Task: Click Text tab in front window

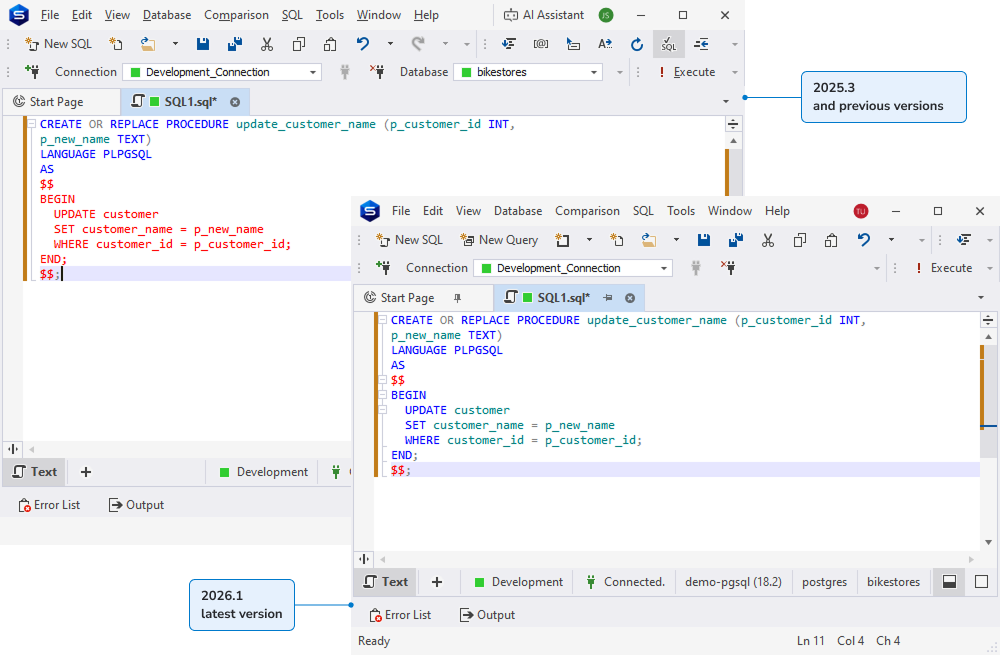Action: tap(386, 582)
